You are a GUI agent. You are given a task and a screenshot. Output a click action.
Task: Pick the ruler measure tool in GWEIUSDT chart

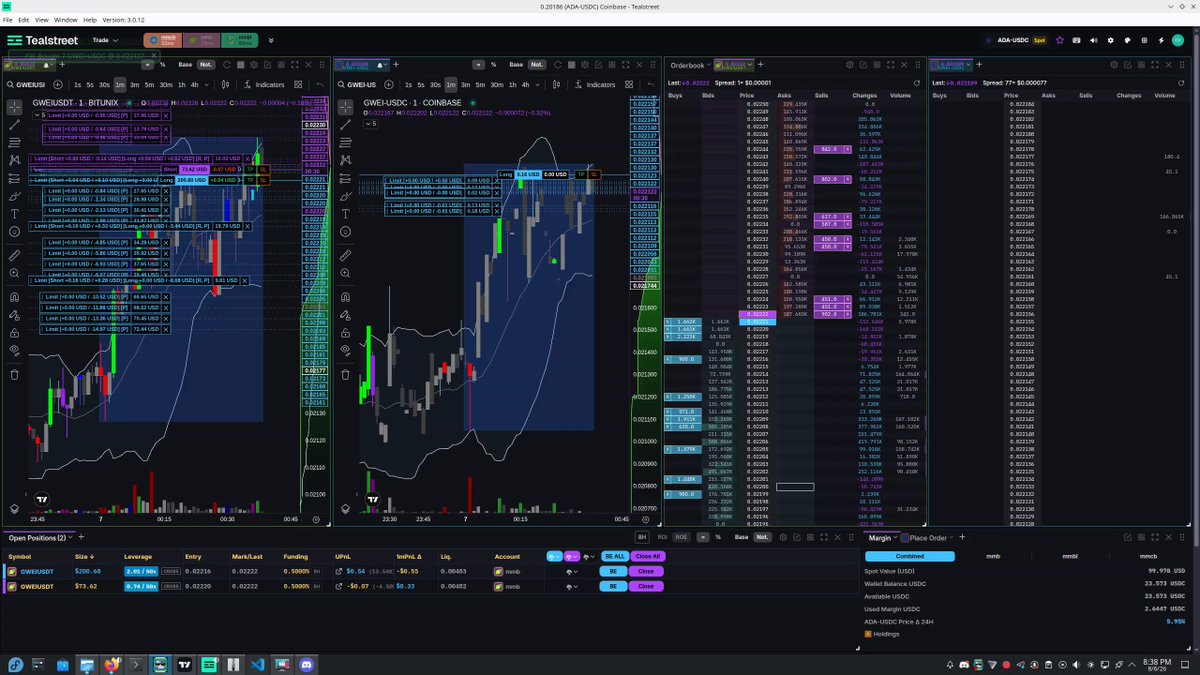tap(14, 255)
